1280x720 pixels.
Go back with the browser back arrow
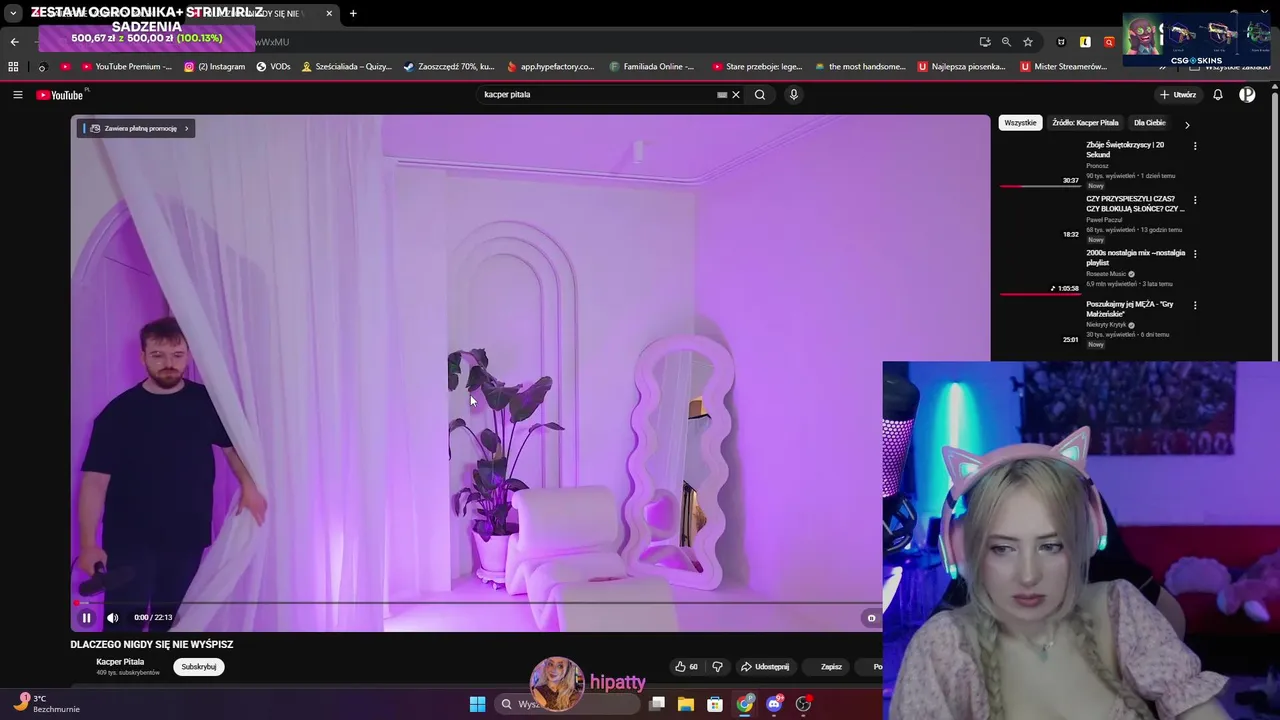tap(14, 42)
